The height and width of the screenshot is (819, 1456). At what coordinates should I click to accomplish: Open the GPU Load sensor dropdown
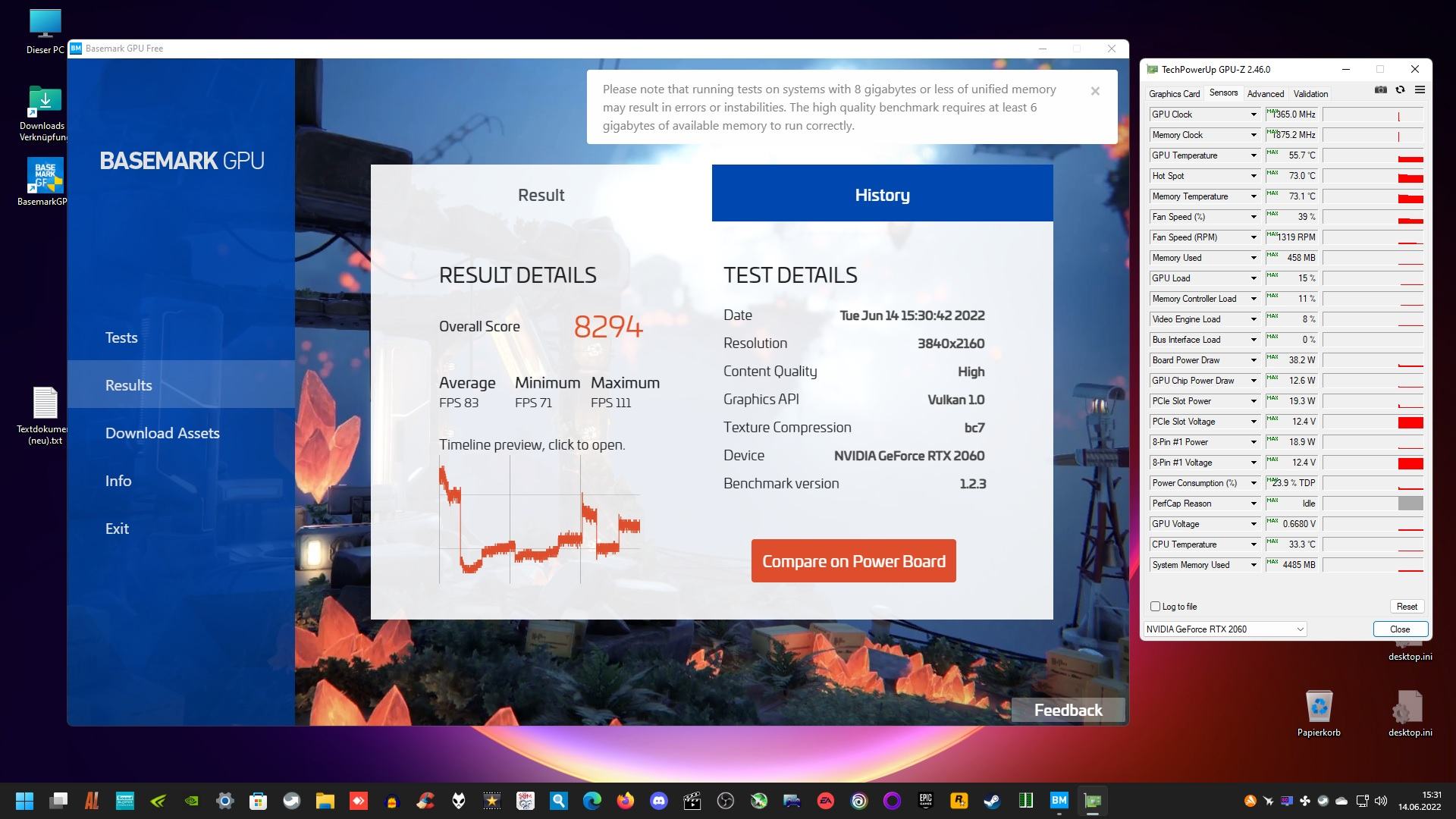pos(1254,278)
